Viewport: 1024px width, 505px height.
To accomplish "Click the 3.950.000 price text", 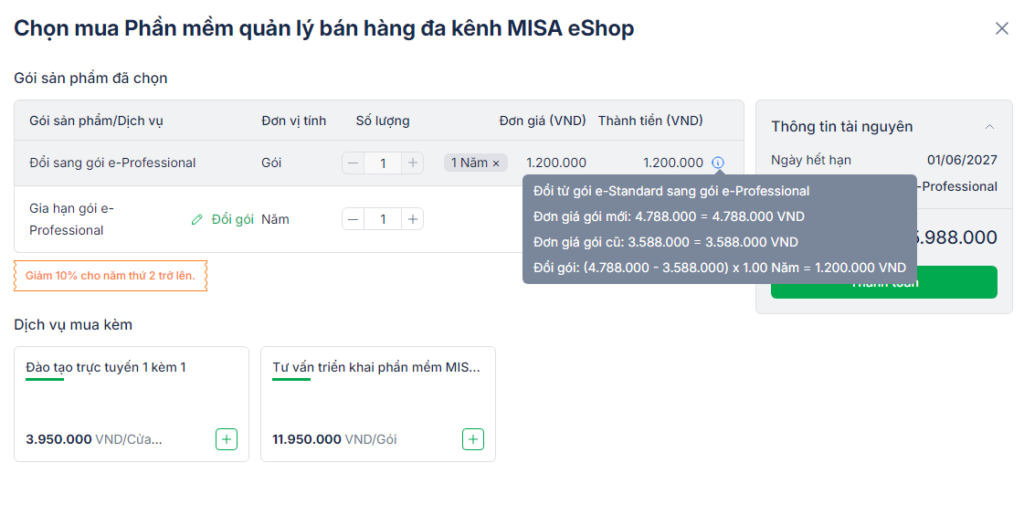I will click(x=59, y=439).
